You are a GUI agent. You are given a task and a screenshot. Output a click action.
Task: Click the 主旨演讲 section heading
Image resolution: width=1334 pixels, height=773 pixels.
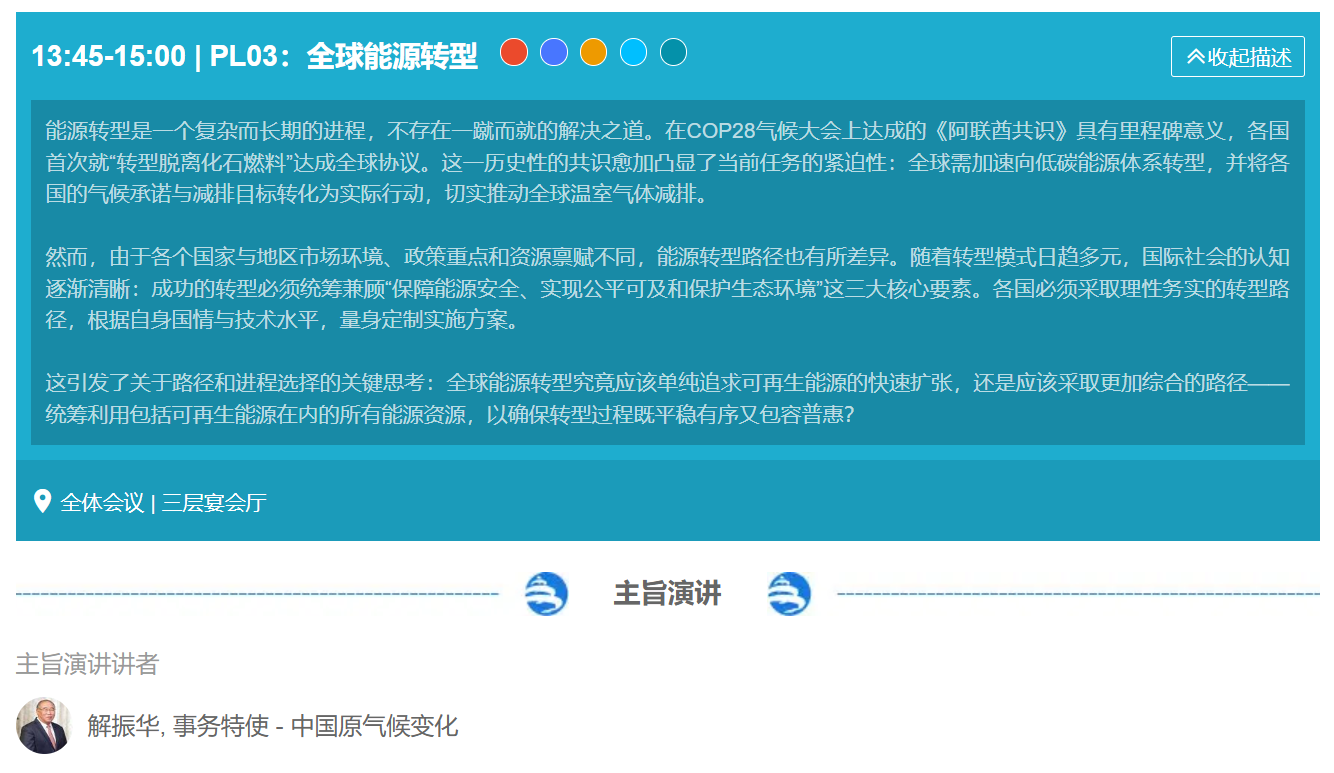[667, 594]
